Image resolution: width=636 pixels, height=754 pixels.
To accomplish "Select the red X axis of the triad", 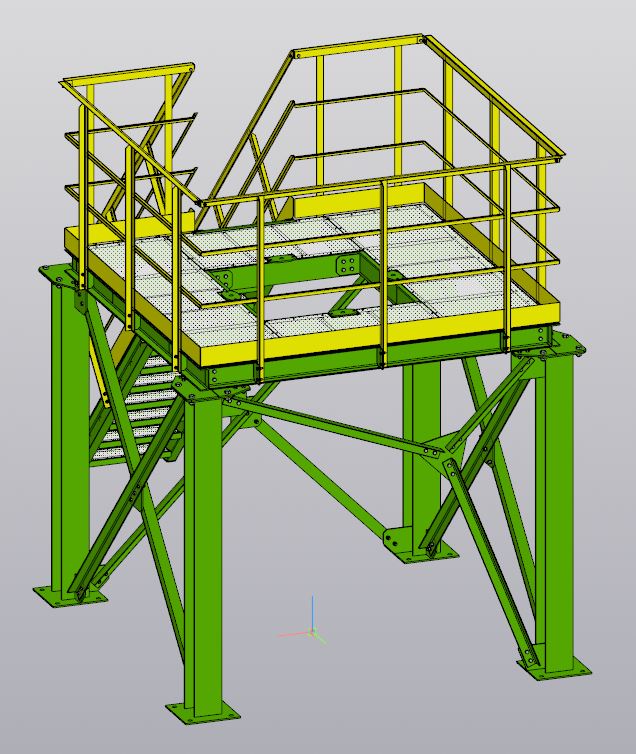I will coord(291,634).
